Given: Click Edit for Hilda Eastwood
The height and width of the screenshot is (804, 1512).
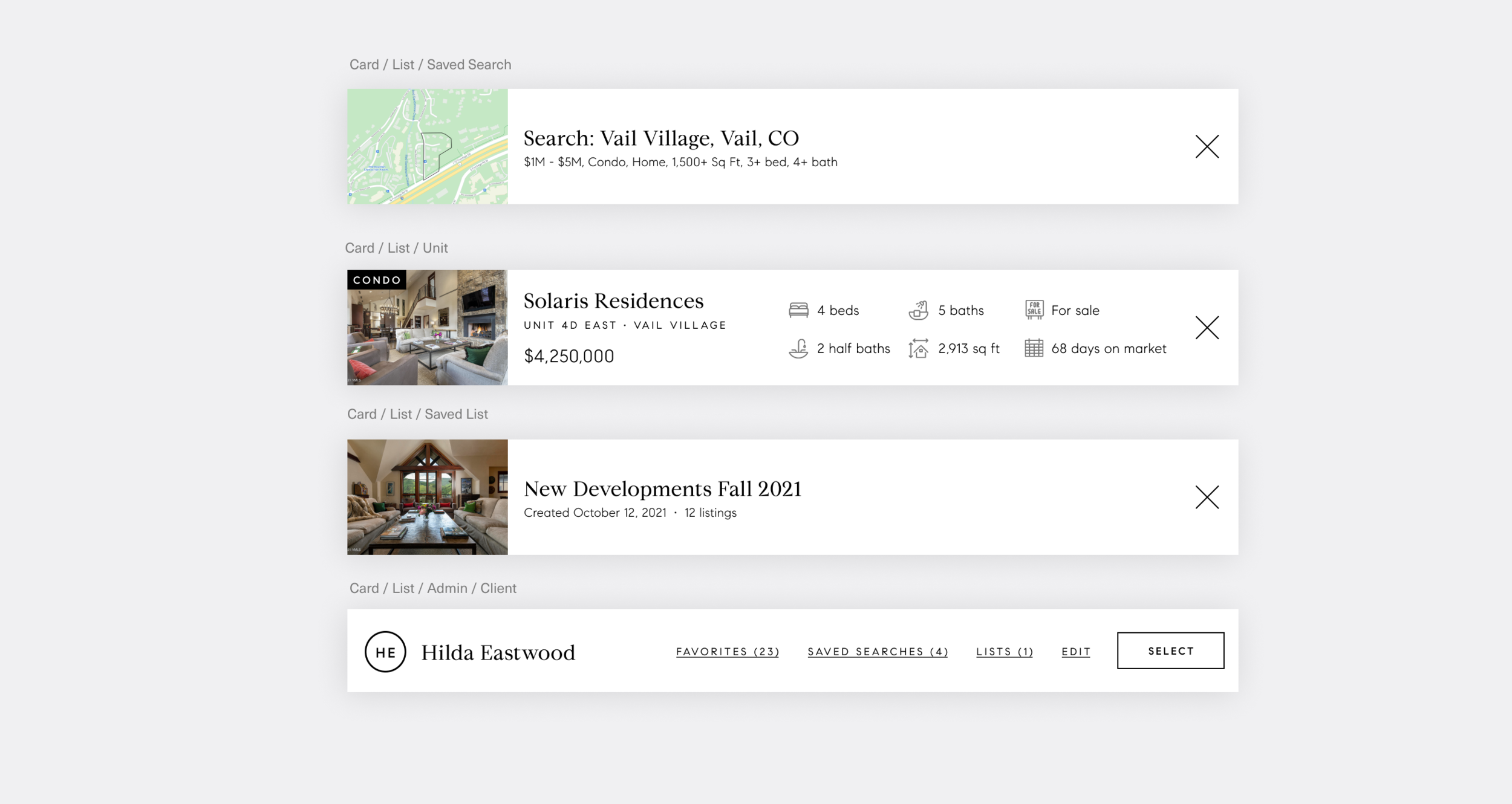Looking at the screenshot, I should (1076, 652).
